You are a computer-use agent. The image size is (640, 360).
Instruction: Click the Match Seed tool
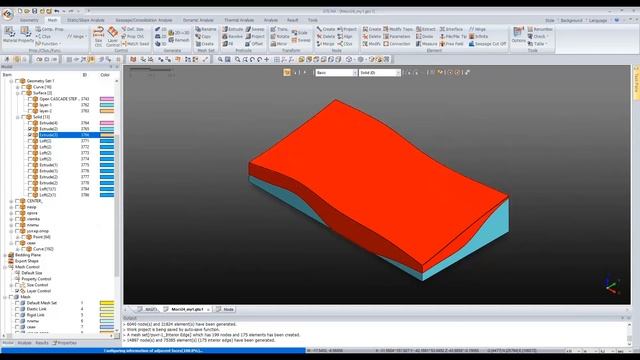click(136, 44)
